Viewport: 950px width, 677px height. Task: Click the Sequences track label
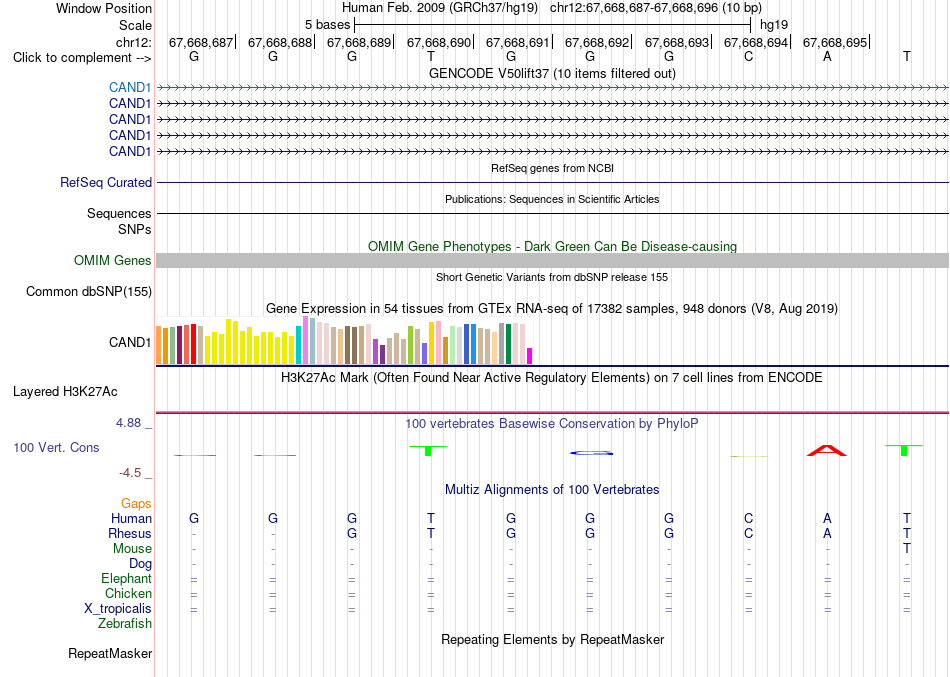click(x=119, y=213)
